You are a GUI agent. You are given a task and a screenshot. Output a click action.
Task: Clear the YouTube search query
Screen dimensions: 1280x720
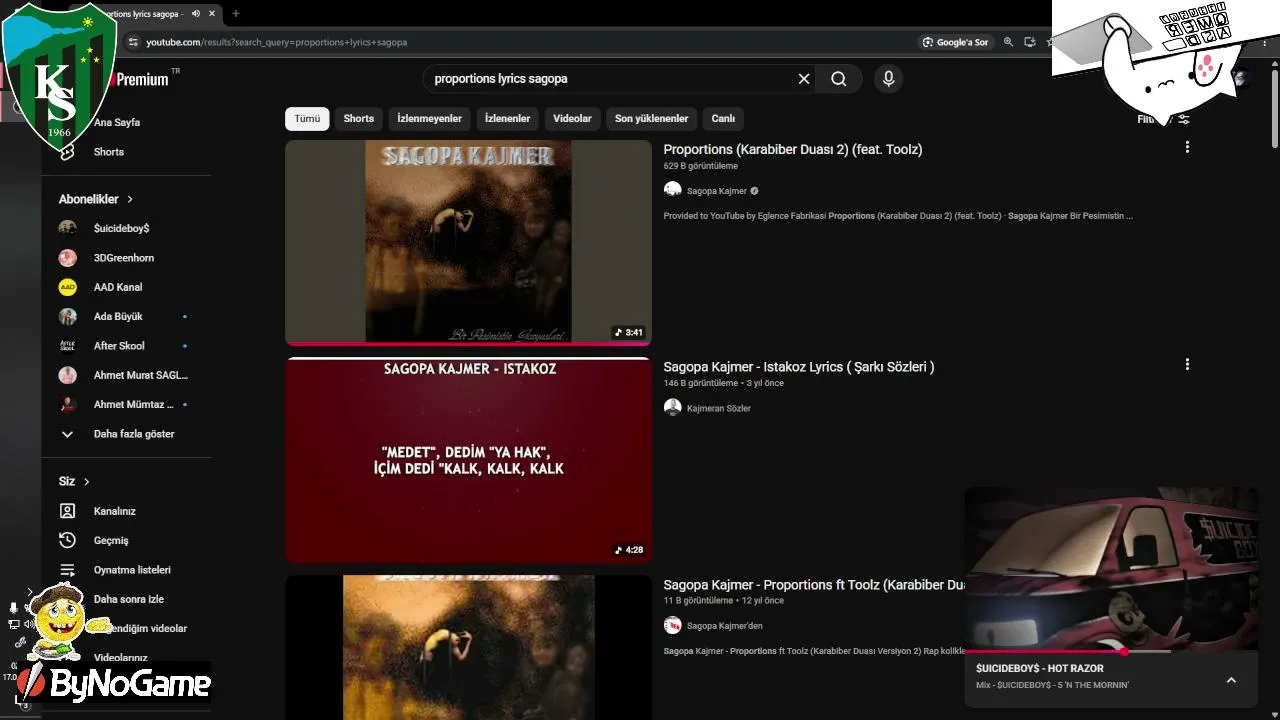point(804,79)
